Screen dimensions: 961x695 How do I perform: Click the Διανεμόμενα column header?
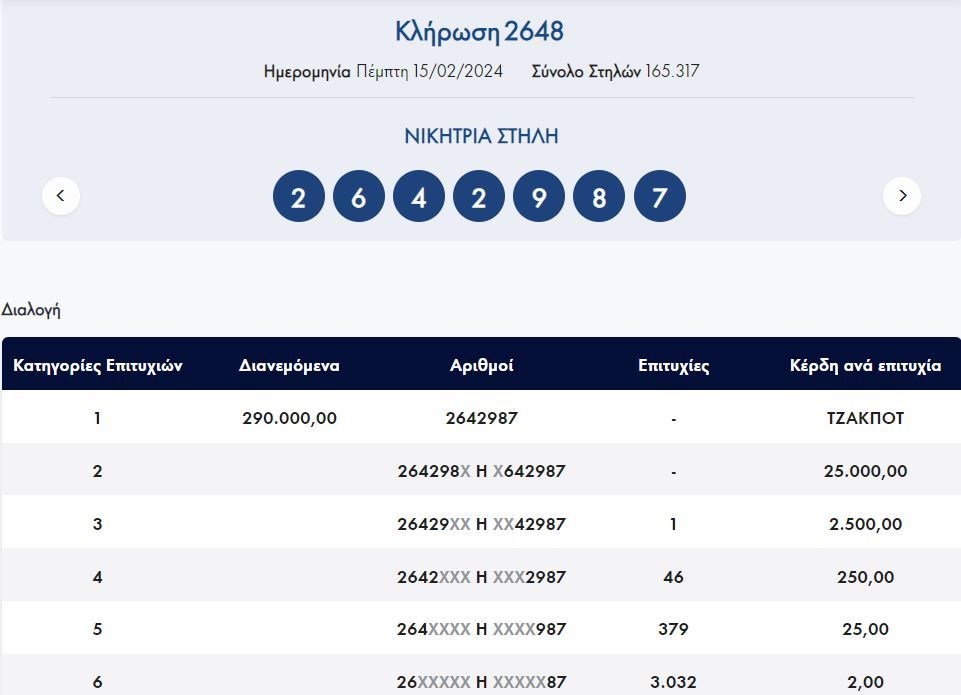click(289, 366)
